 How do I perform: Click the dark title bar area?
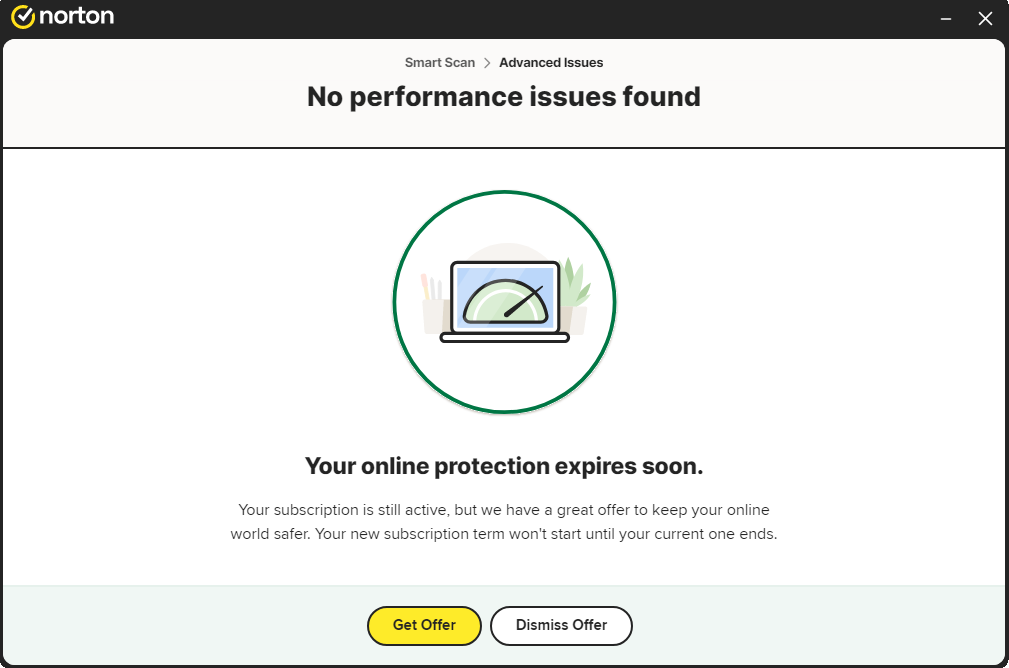pyautogui.click(x=515, y=18)
